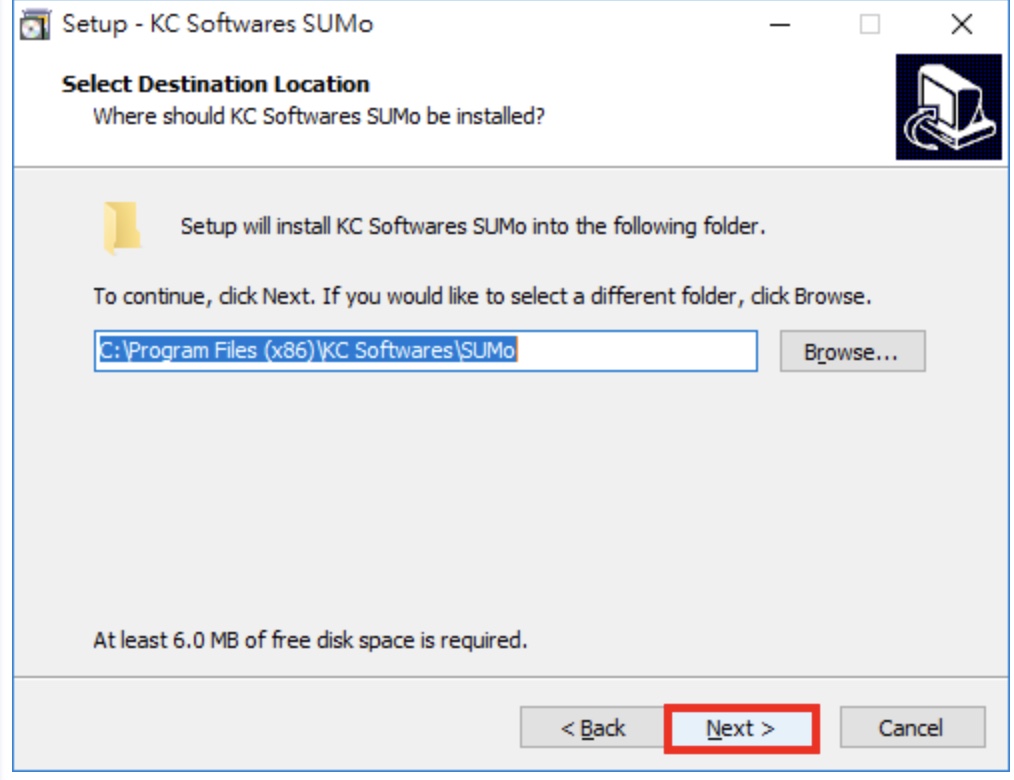Cancel the SUMo installation
Image resolution: width=1014 pixels, height=780 pixels.
pyautogui.click(x=912, y=728)
